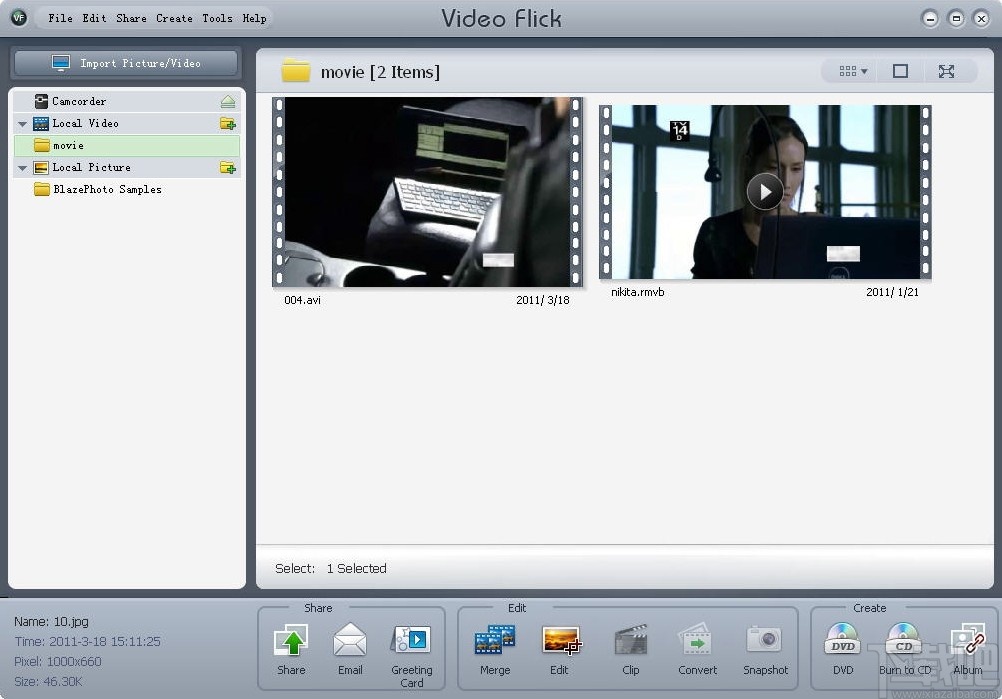Minimize the Video Flick window
The image size is (1002, 699).
pyautogui.click(x=930, y=19)
